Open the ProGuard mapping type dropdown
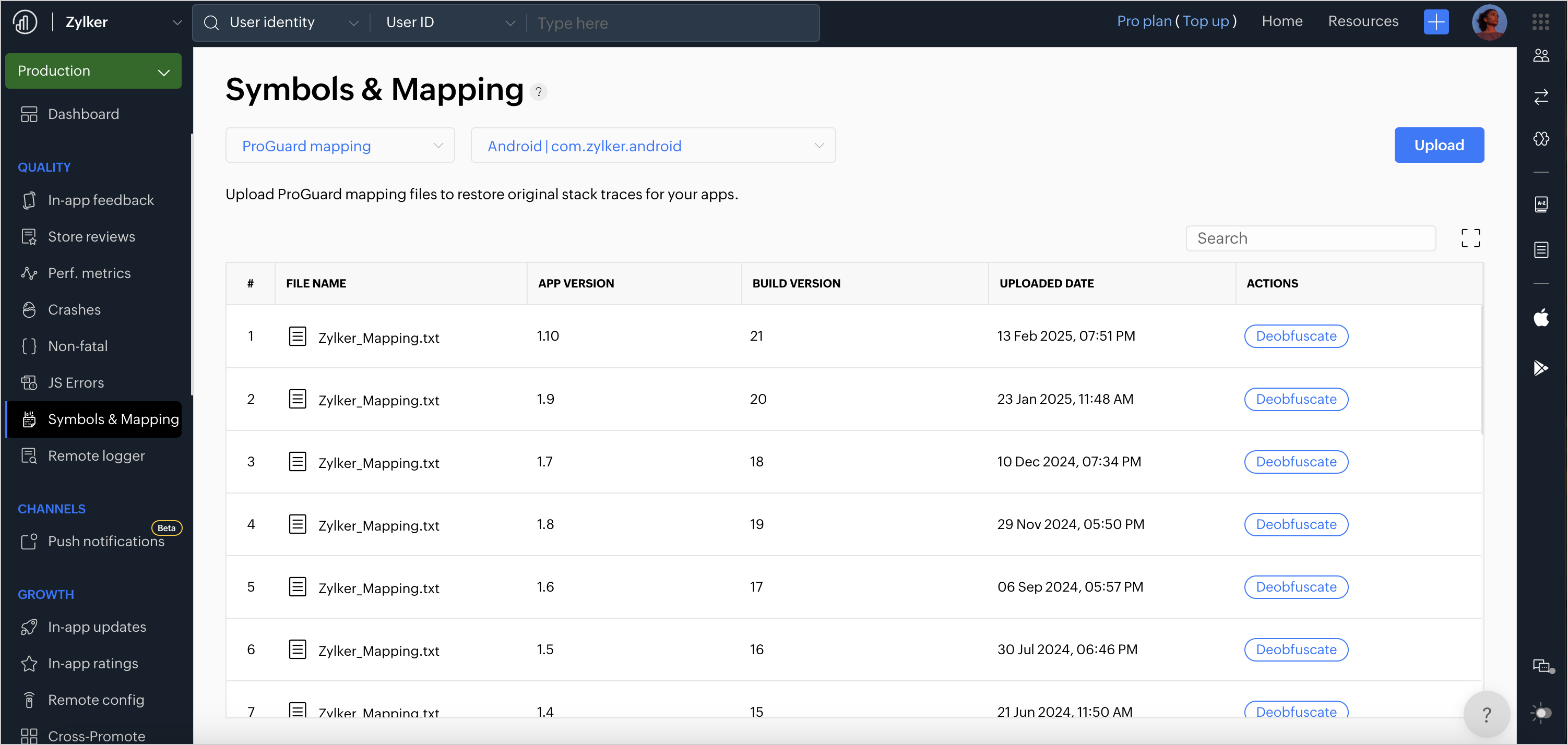 click(340, 146)
